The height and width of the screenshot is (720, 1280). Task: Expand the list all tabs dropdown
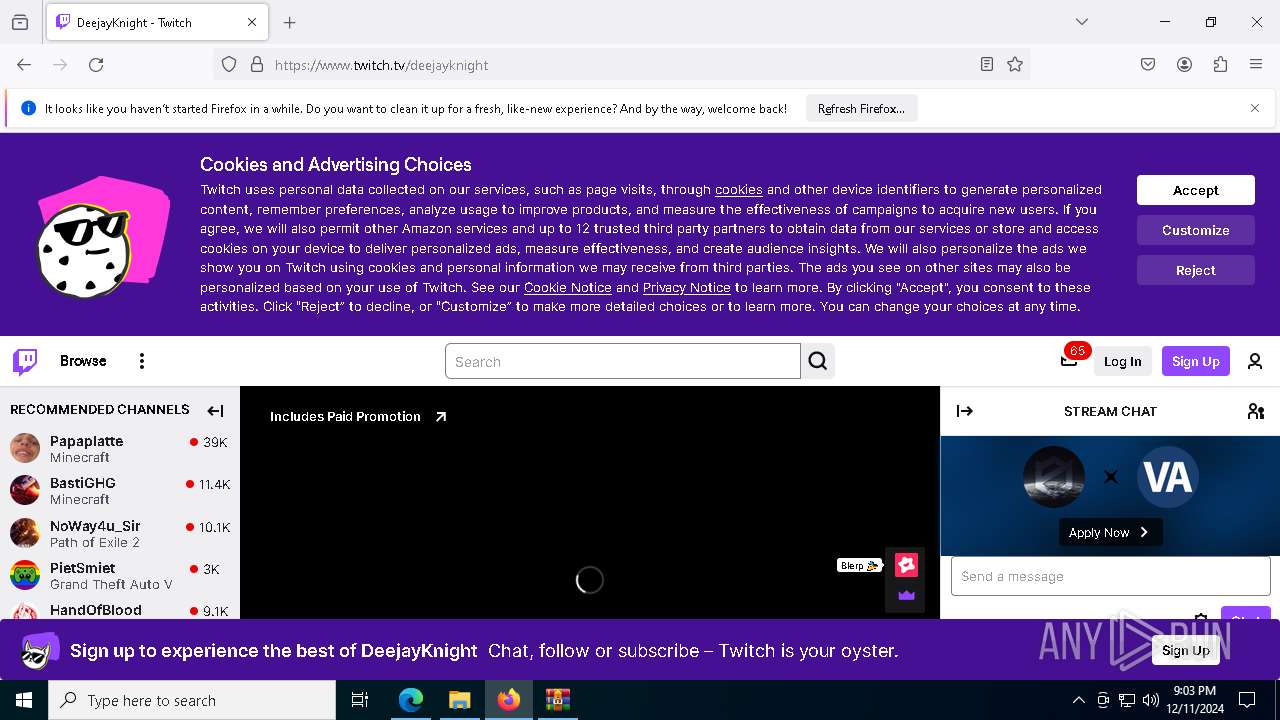tap(1082, 22)
